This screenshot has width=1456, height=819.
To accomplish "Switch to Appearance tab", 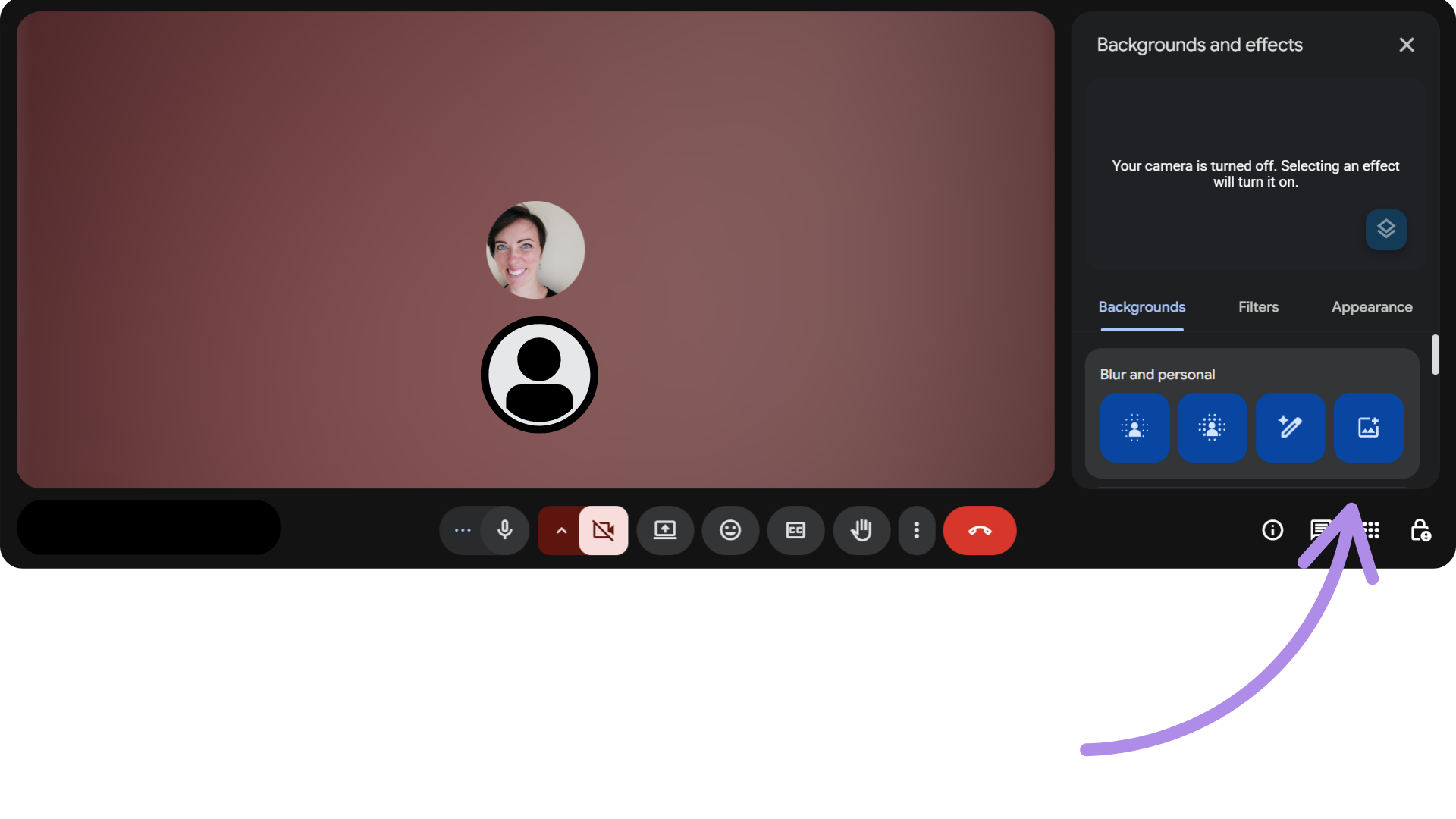I will [1372, 307].
